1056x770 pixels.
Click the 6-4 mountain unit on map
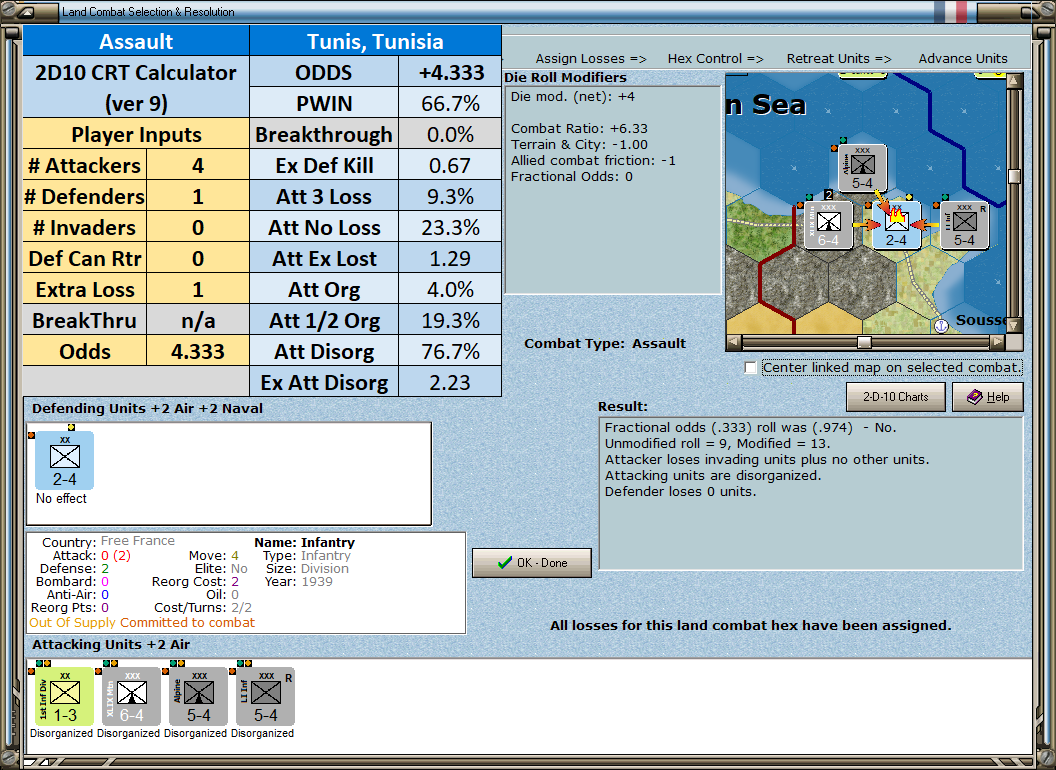pos(828,226)
